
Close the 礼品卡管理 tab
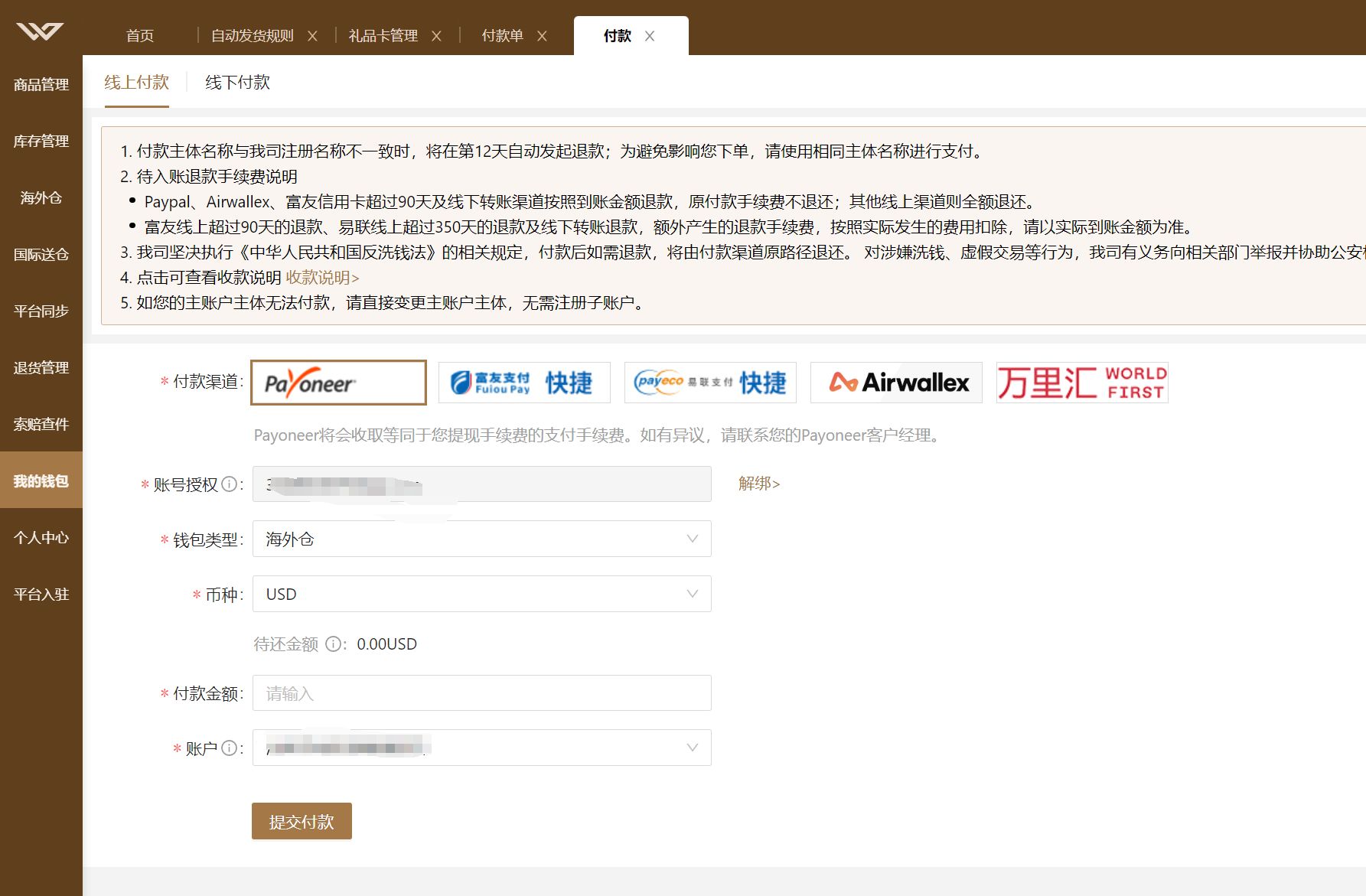[x=436, y=36]
